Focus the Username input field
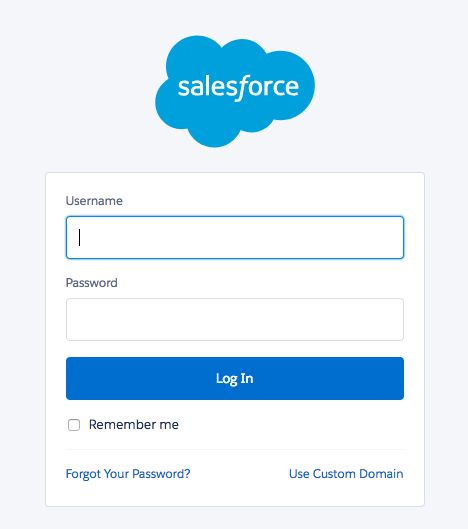Image resolution: width=468 pixels, height=529 pixels. point(235,238)
